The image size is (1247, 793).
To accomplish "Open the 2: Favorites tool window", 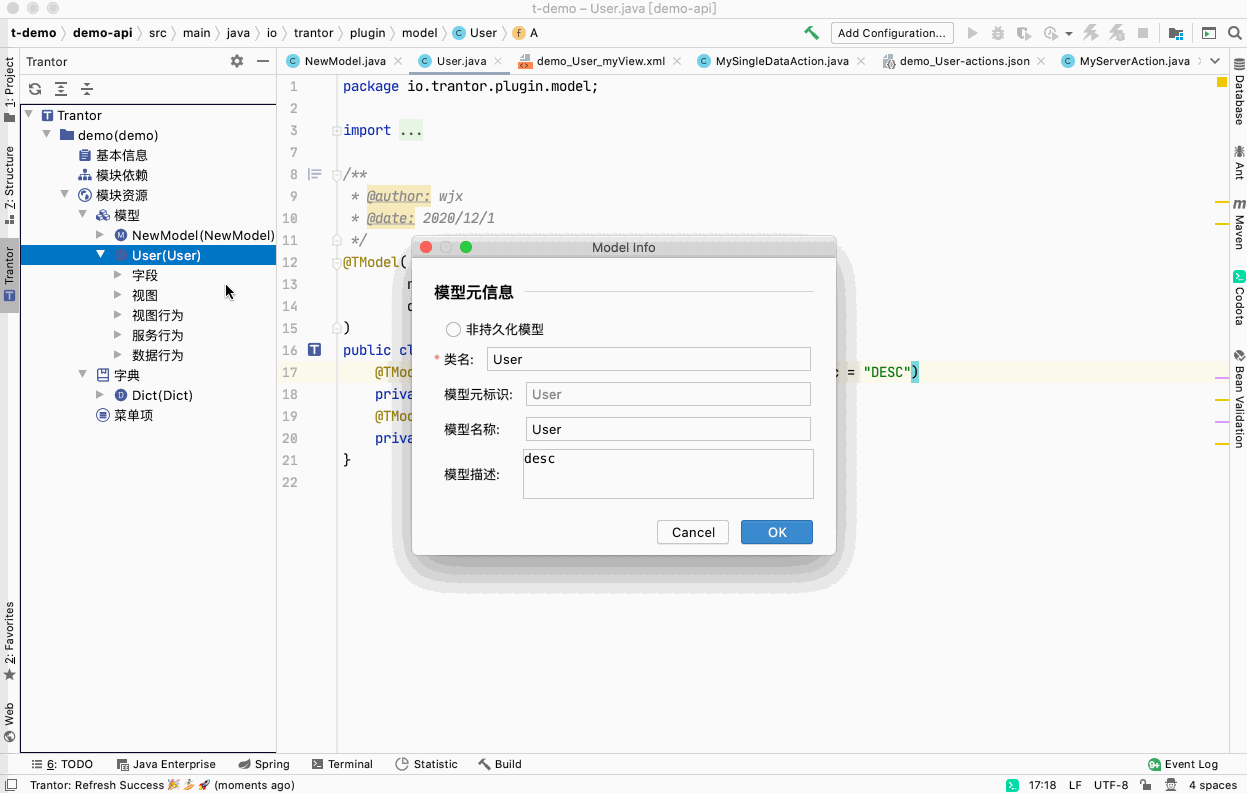I will coord(9,641).
